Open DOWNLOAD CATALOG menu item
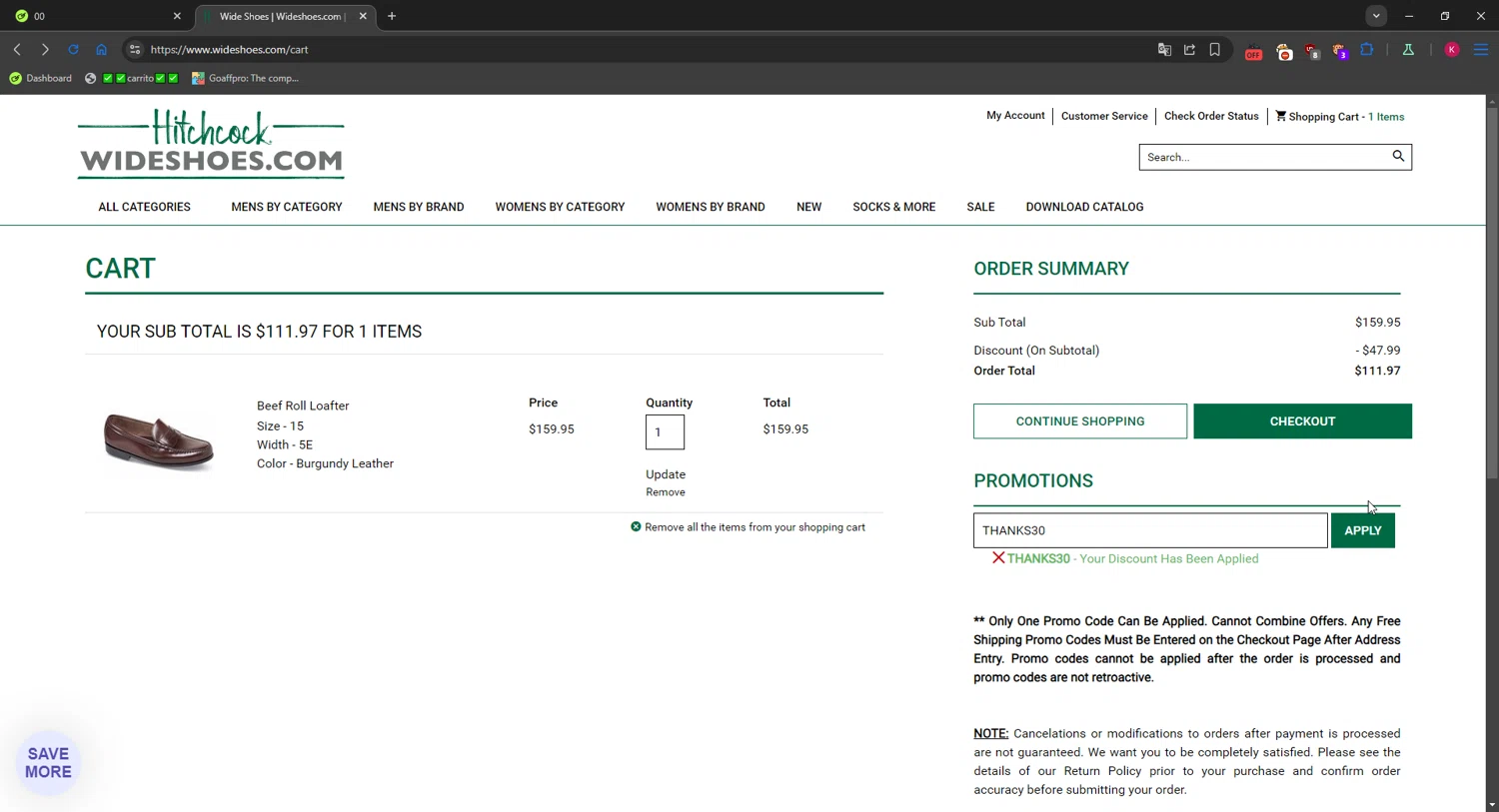Image resolution: width=1499 pixels, height=812 pixels. (1084, 207)
